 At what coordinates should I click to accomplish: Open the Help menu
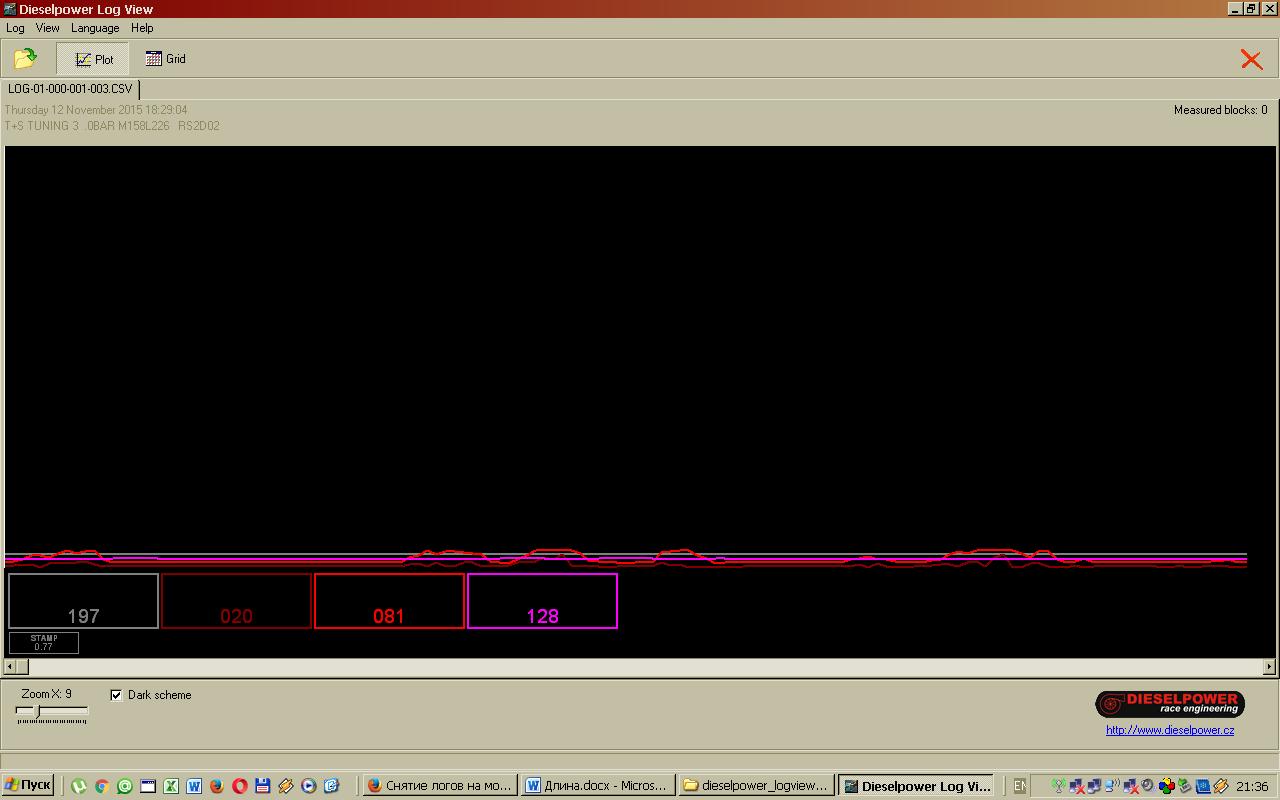[142, 28]
